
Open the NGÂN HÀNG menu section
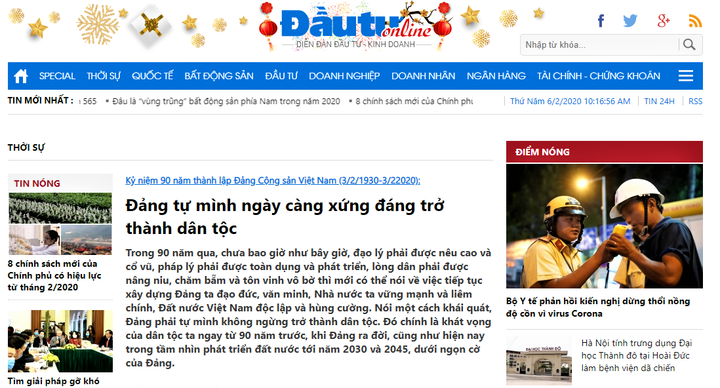pyautogui.click(x=496, y=76)
